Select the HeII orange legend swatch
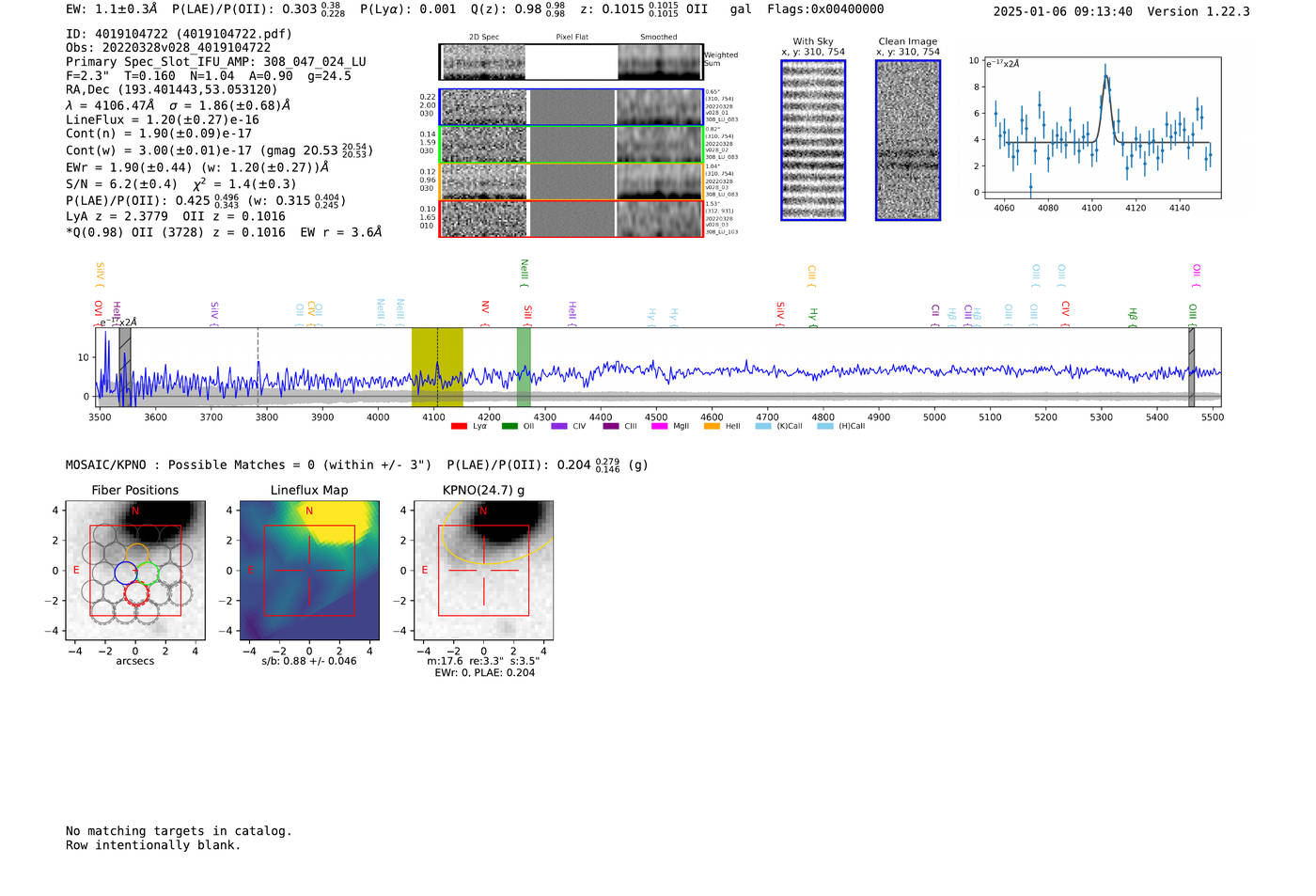 tap(712, 426)
